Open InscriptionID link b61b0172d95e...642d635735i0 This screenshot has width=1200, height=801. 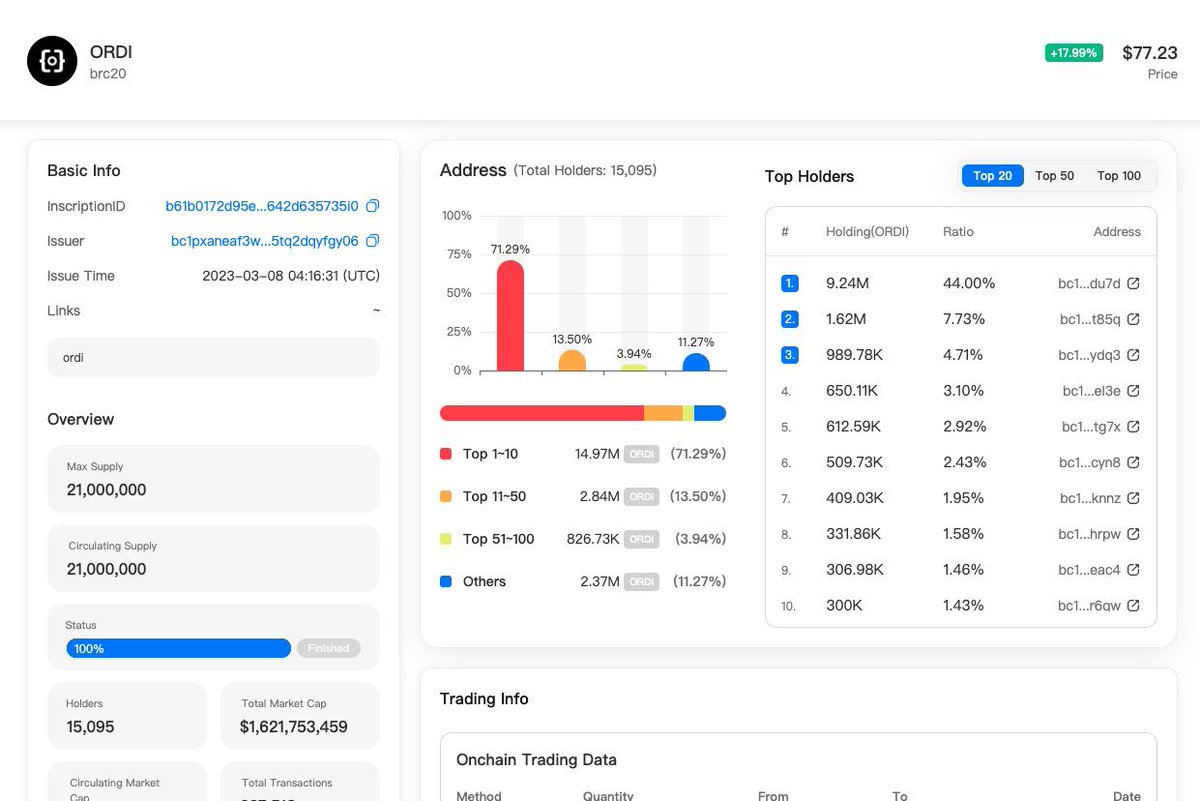[x=262, y=206]
